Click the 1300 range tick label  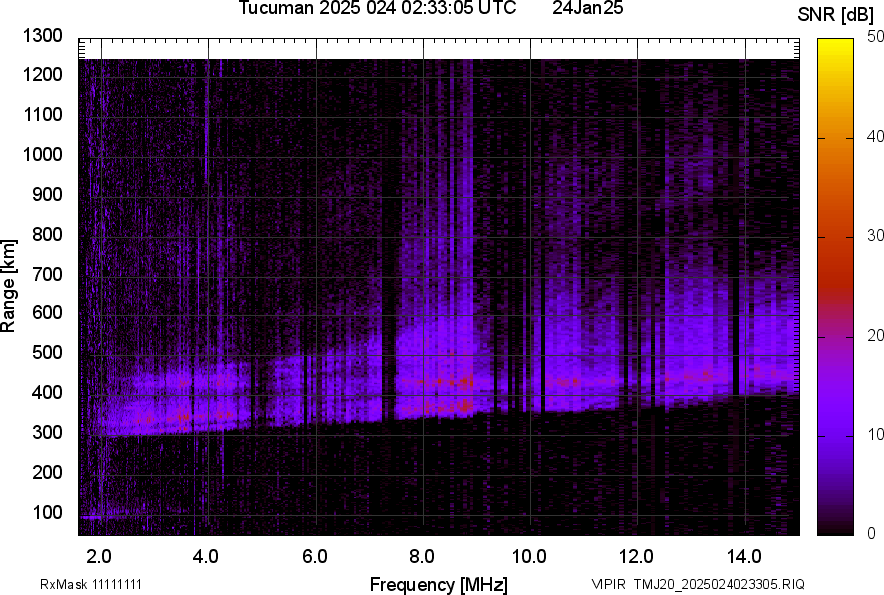tap(42, 36)
